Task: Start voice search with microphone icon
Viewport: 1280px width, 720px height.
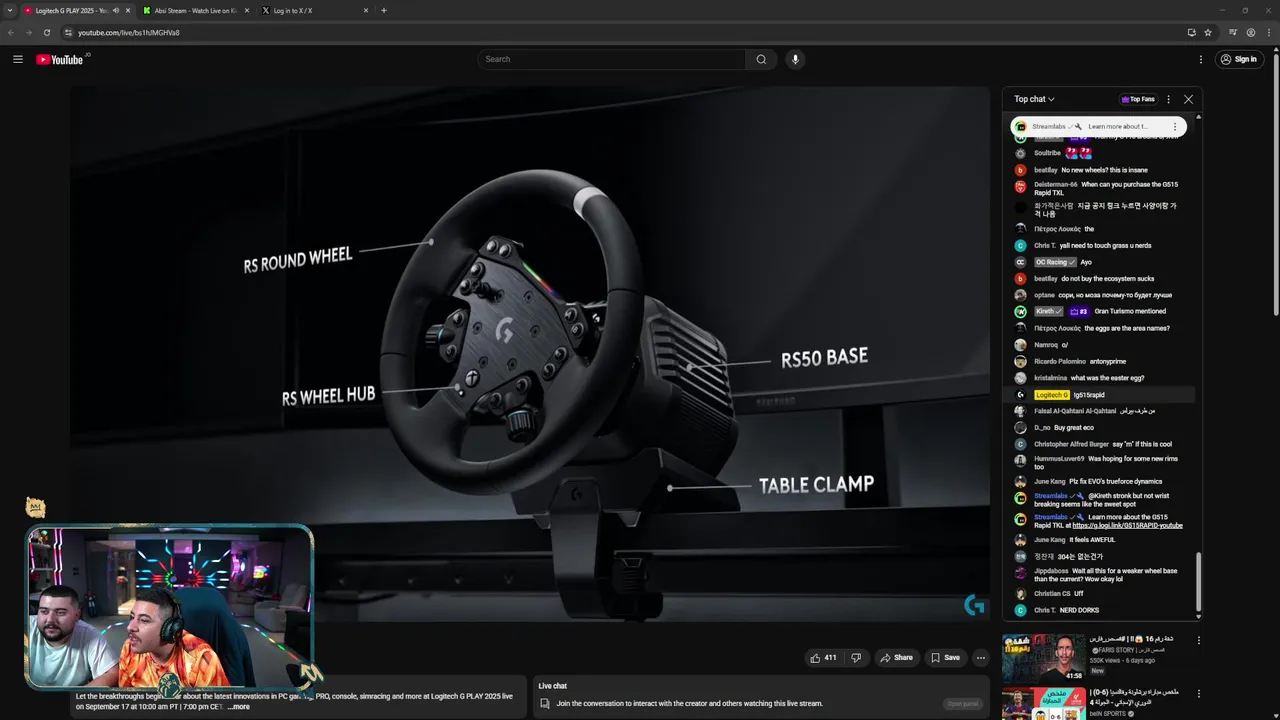Action: point(795,59)
